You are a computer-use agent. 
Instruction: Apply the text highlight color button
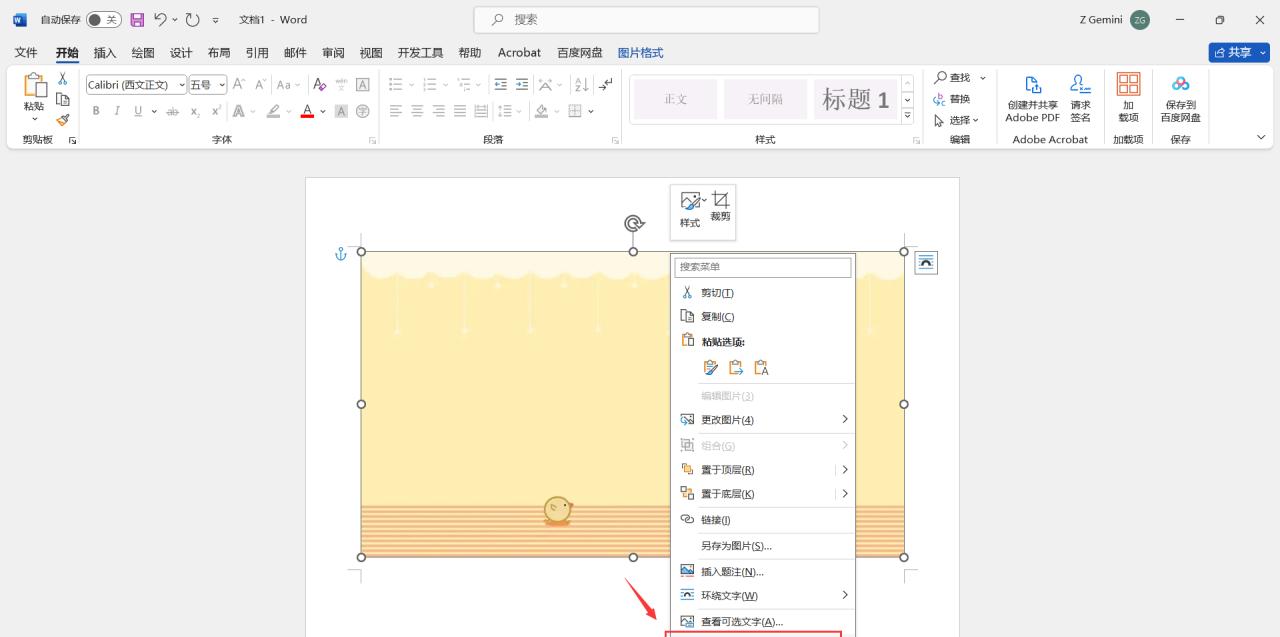pos(273,111)
